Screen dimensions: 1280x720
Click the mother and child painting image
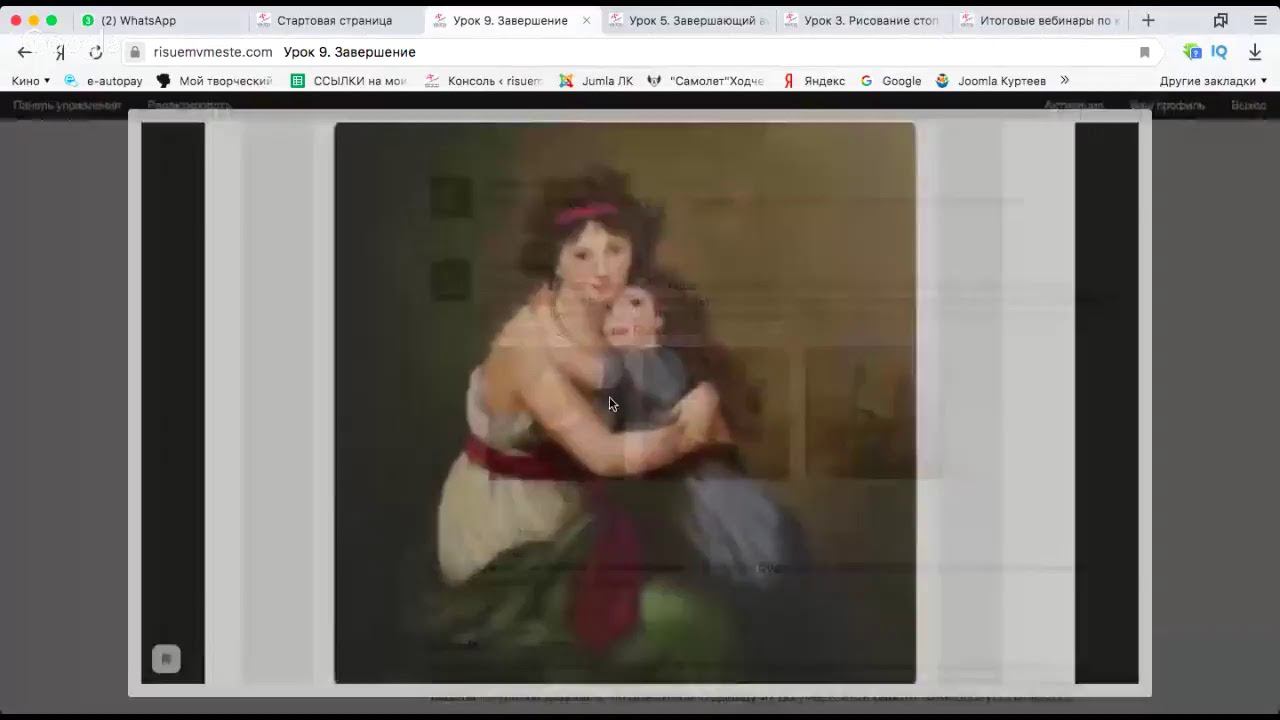click(625, 402)
